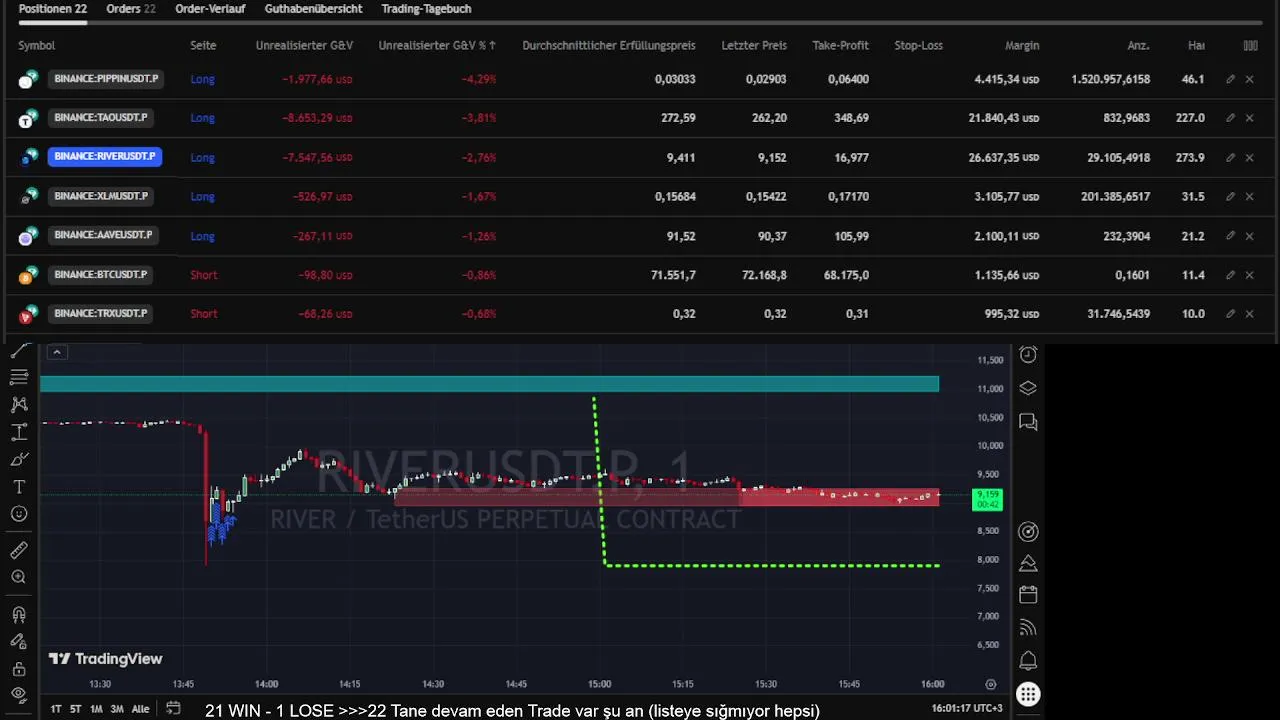
Task: Click the green current price label 9,159
Action: 987,499
